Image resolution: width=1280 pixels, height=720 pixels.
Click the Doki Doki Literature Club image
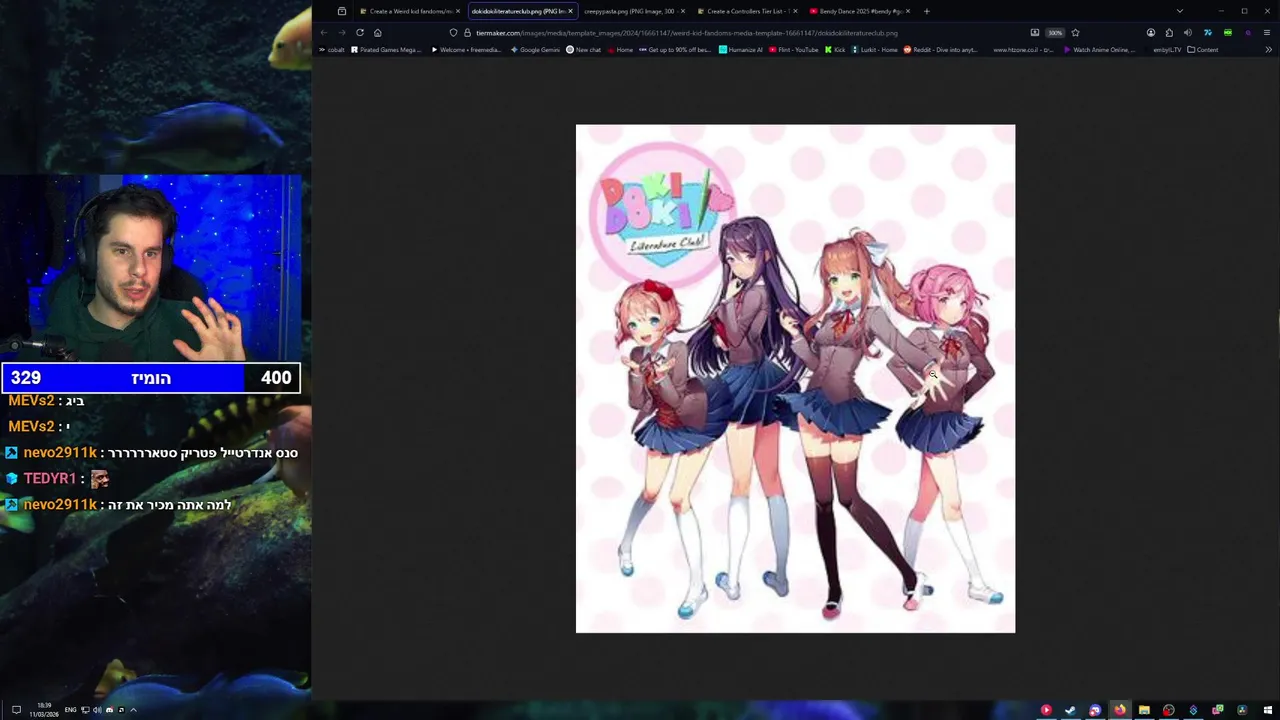(x=795, y=379)
